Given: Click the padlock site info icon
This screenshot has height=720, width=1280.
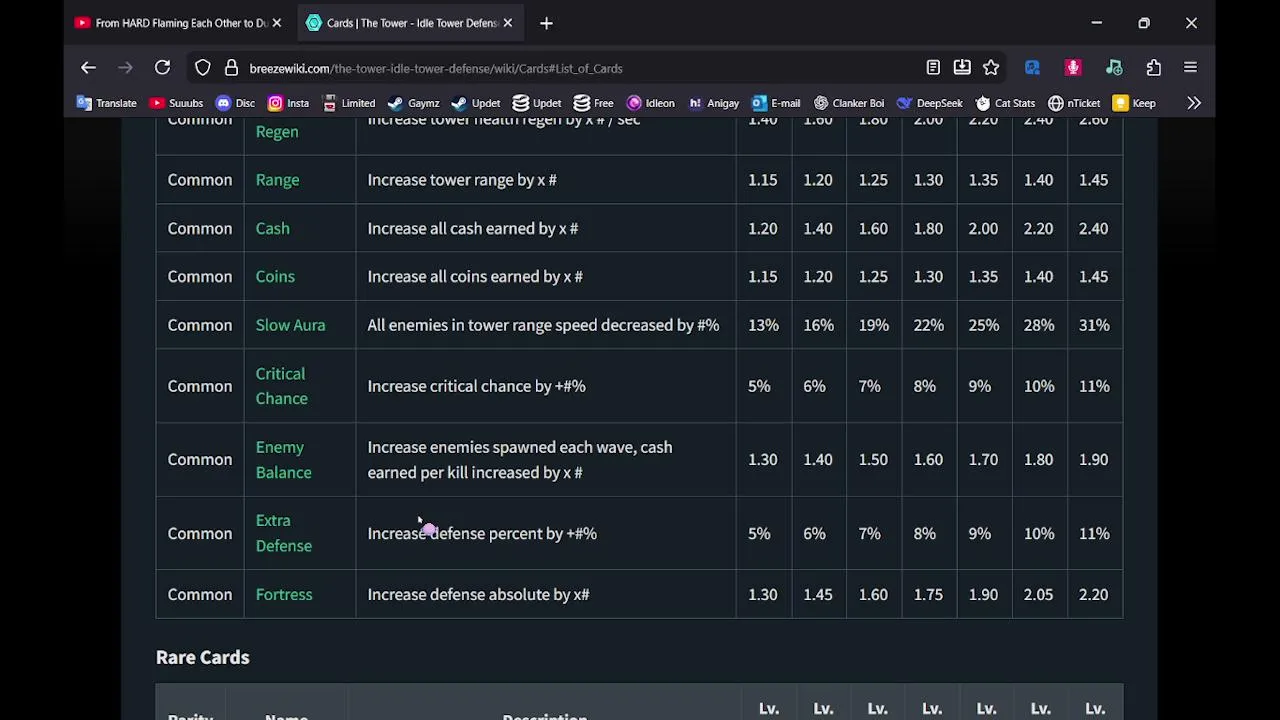Looking at the screenshot, I should (x=231, y=68).
